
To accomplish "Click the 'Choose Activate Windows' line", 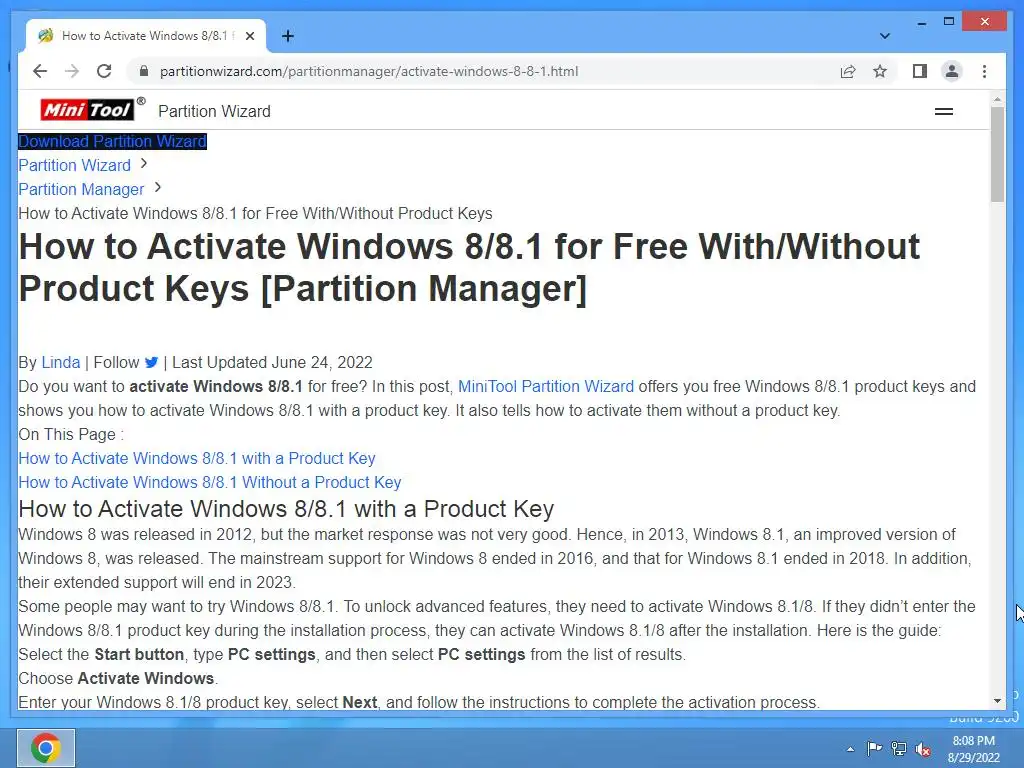I will click(x=118, y=679).
